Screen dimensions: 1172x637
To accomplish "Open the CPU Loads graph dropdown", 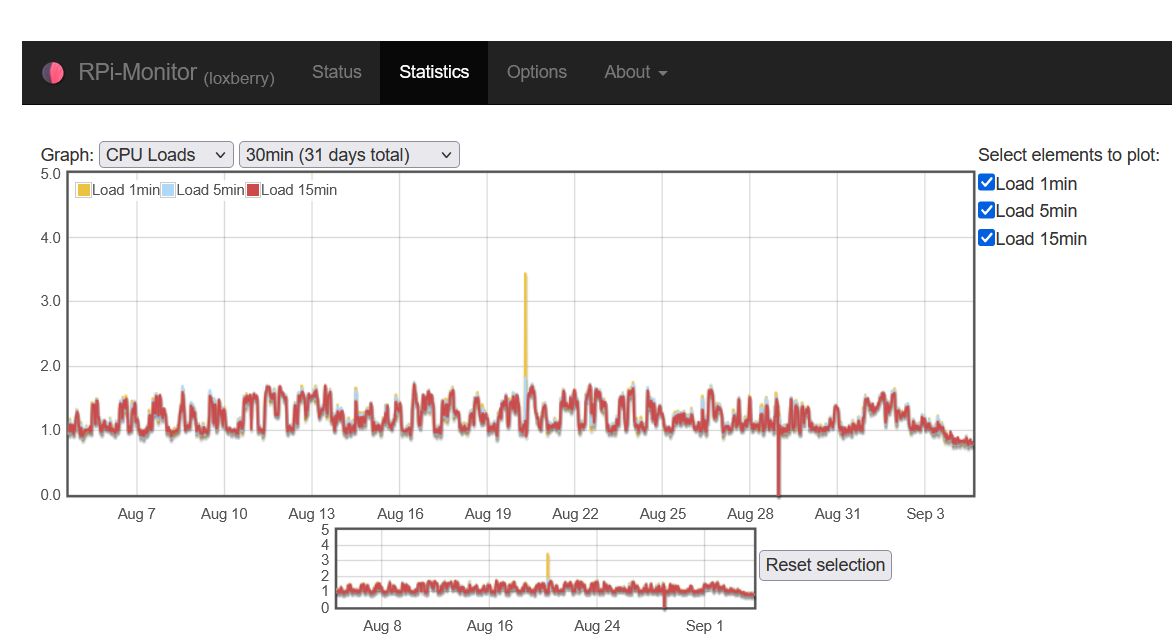I will coord(166,155).
